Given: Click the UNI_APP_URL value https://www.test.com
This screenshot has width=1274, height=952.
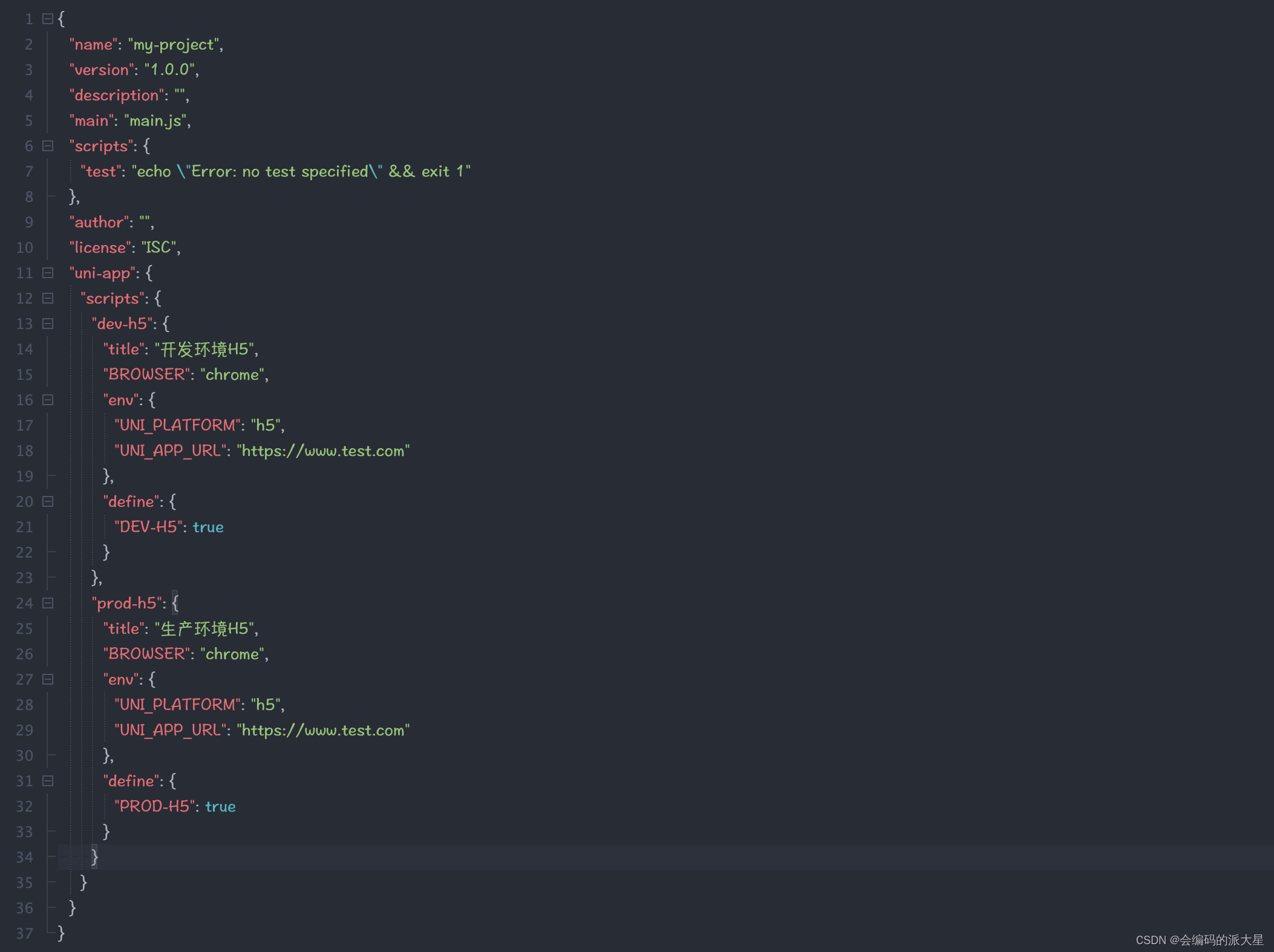Looking at the screenshot, I should [x=324, y=451].
